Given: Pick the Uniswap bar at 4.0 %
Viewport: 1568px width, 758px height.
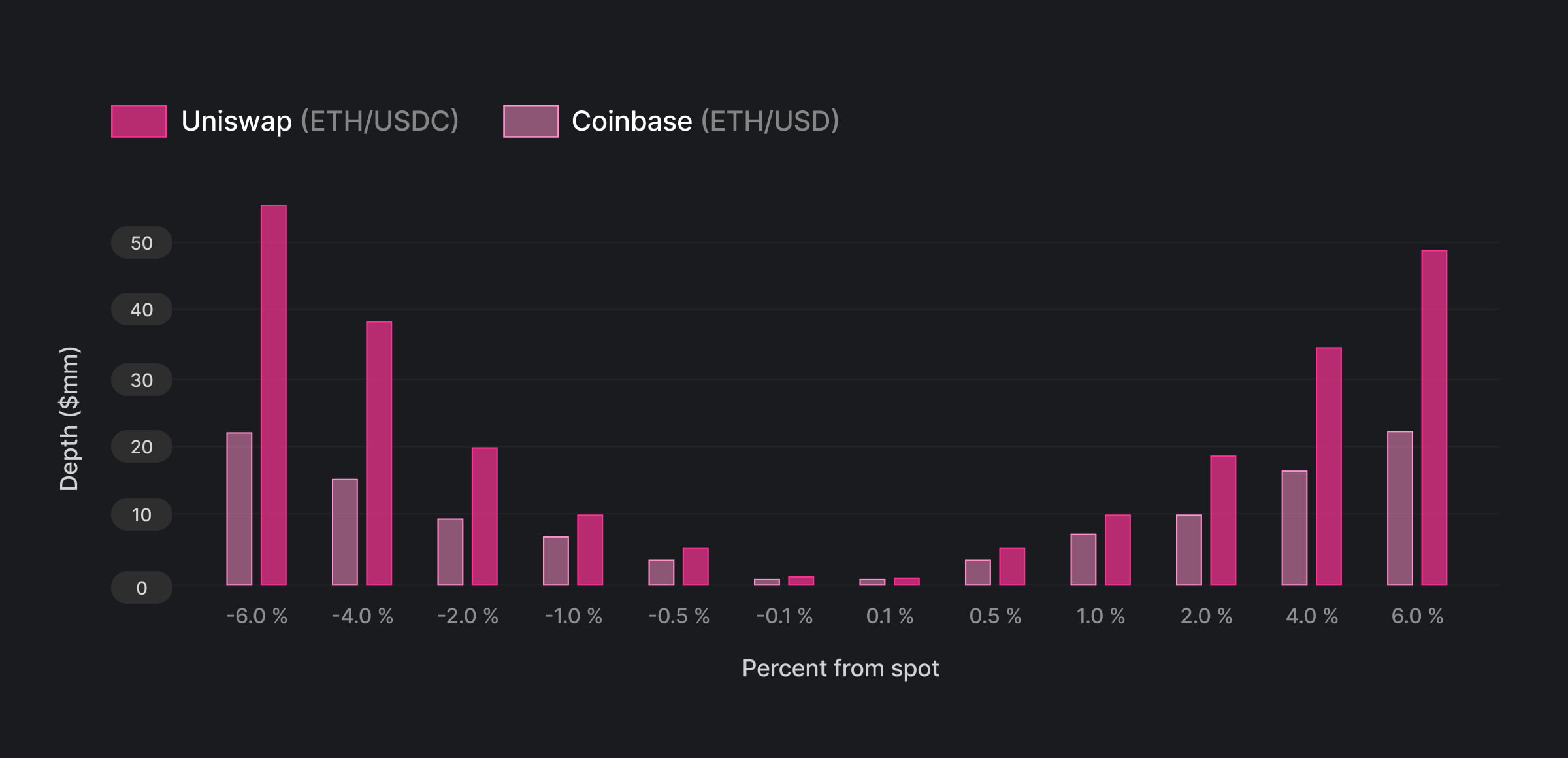Looking at the screenshot, I should coord(1328,466).
